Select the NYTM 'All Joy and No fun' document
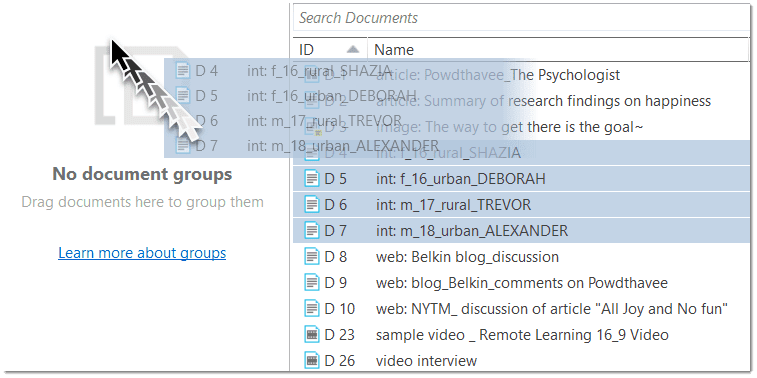Image resolution: width=757 pixels, height=378 pixels. (552, 309)
